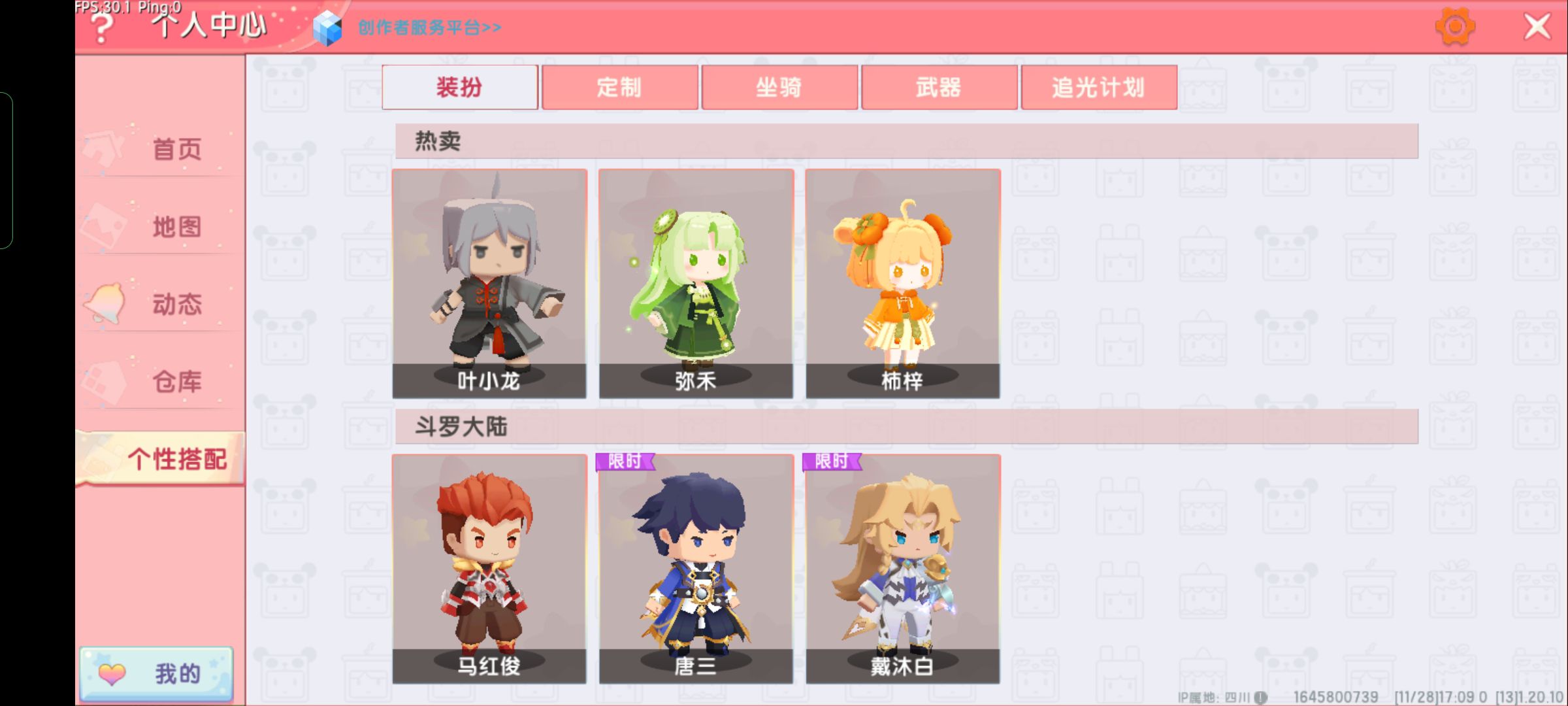1568x706 pixels.
Task: Open the 动态 bell notifications item
Action: pyautogui.click(x=161, y=304)
